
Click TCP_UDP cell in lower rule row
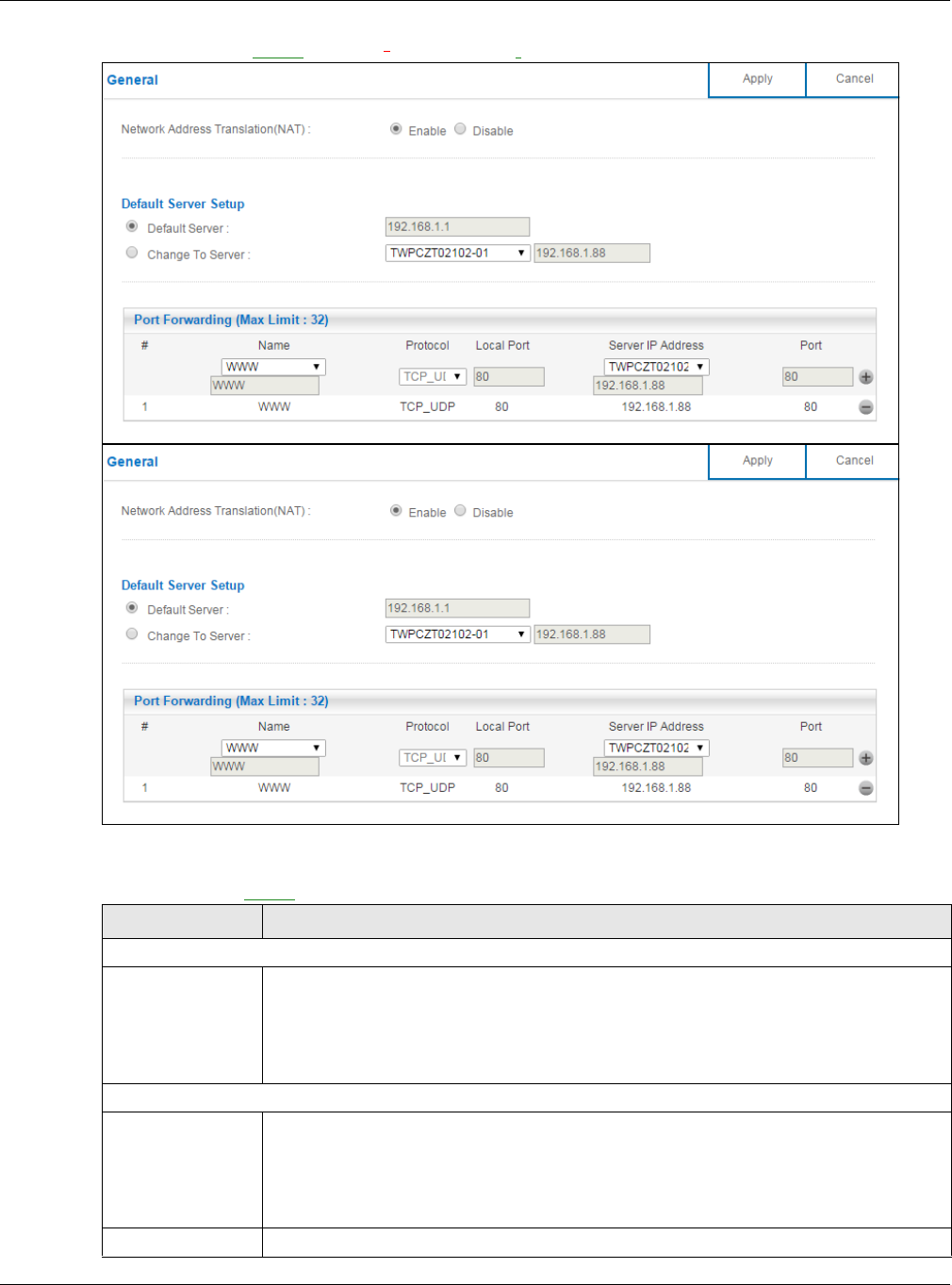click(x=427, y=788)
